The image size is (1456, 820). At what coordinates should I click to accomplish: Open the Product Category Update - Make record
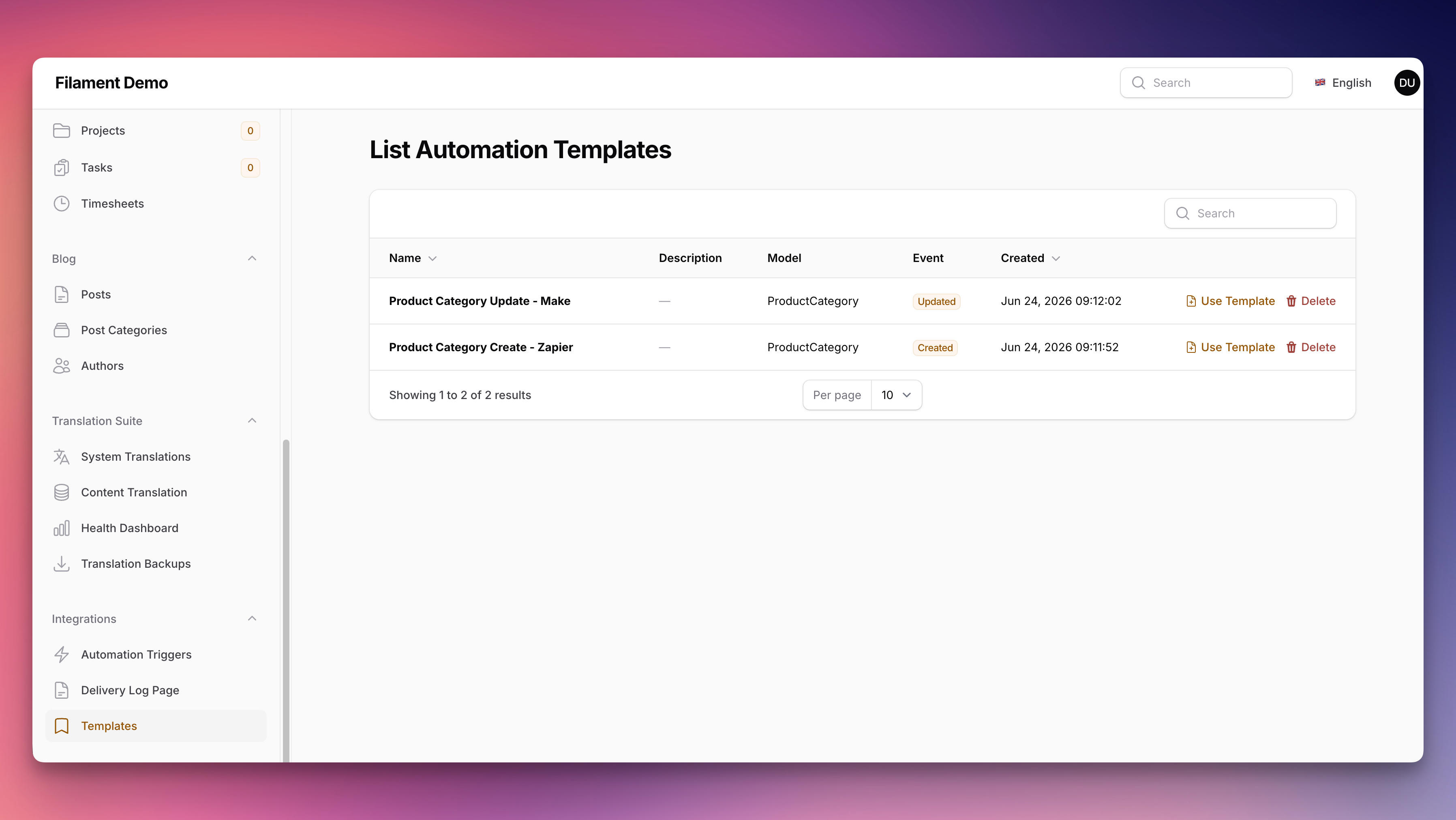click(x=479, y=301)
